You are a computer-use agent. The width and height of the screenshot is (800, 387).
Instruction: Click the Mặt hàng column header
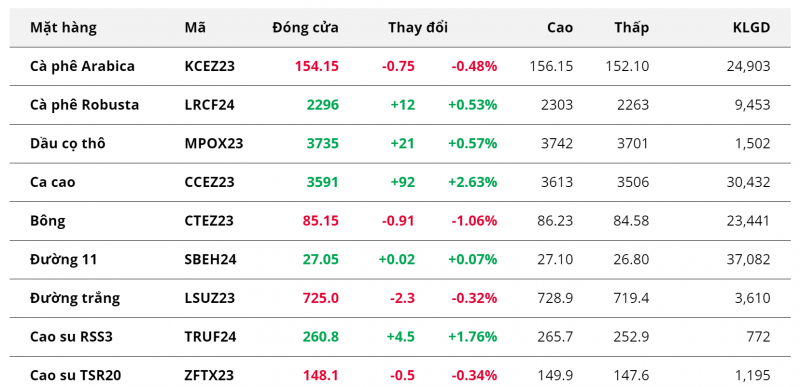63,28
